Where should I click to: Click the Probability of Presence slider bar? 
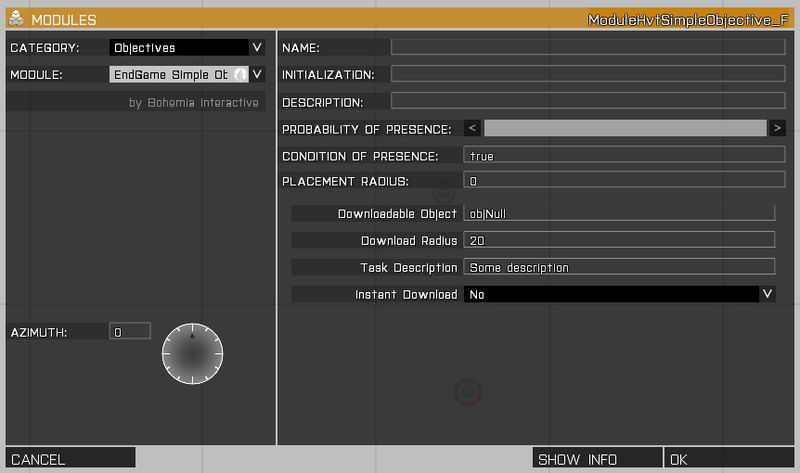coord(624,128)
